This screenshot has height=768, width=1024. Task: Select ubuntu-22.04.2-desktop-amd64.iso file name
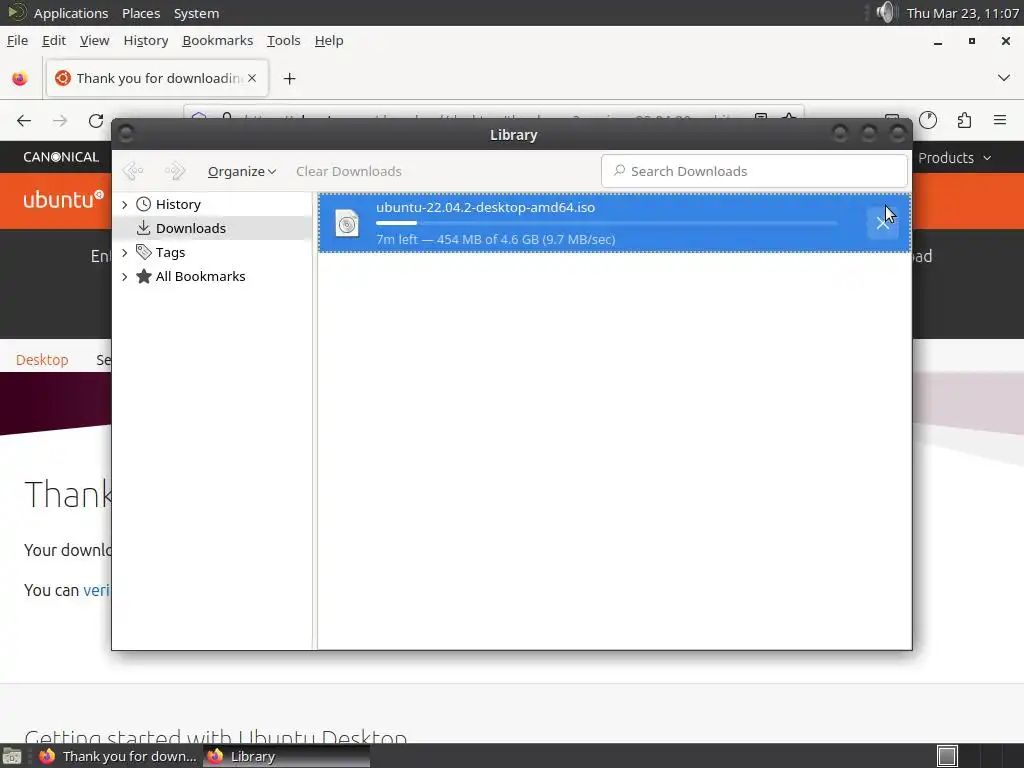pos(485,208)
